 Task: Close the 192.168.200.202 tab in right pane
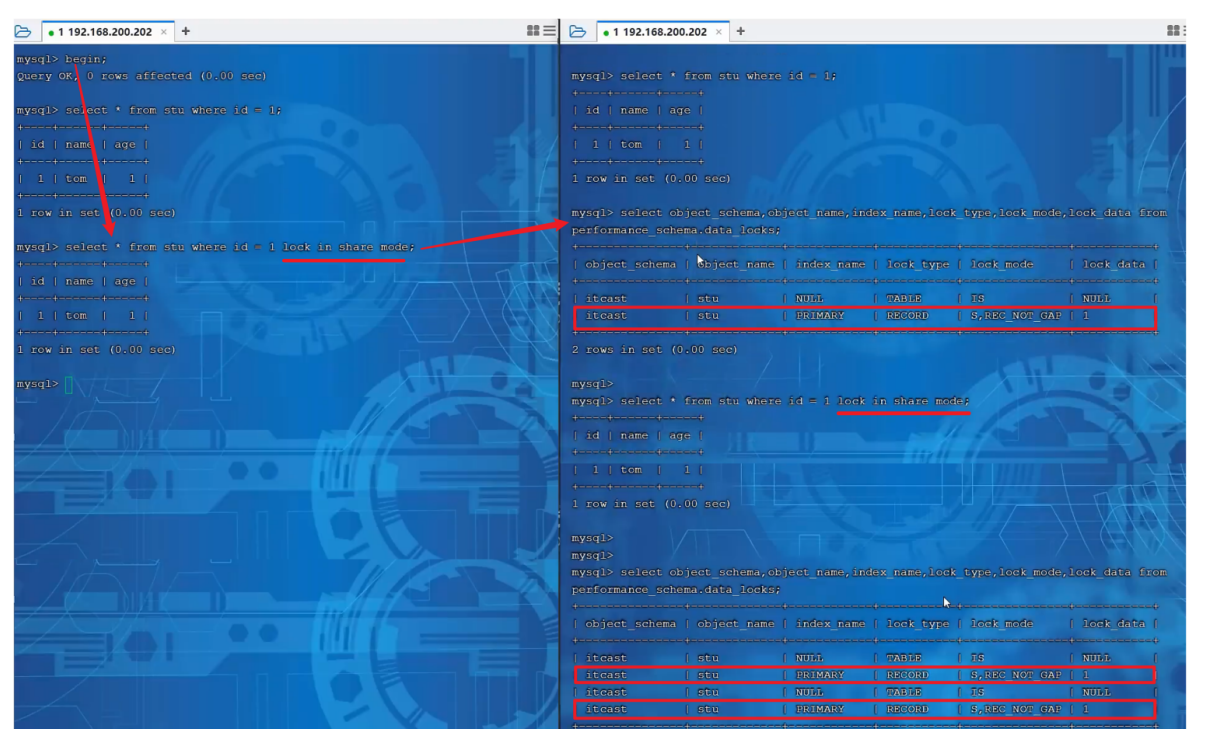tap(719, 32)
